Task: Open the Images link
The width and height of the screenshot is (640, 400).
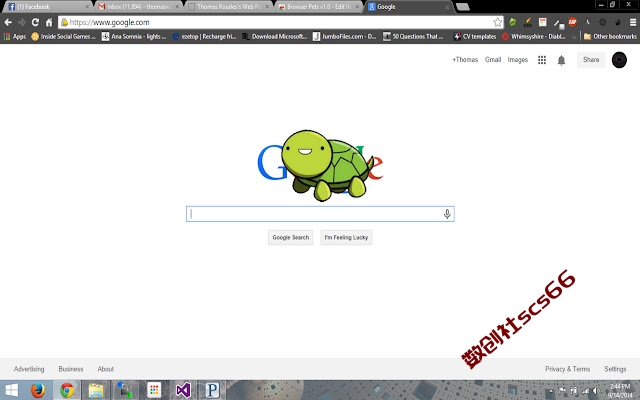Action: pyautogui.click(x=518, y=60)
